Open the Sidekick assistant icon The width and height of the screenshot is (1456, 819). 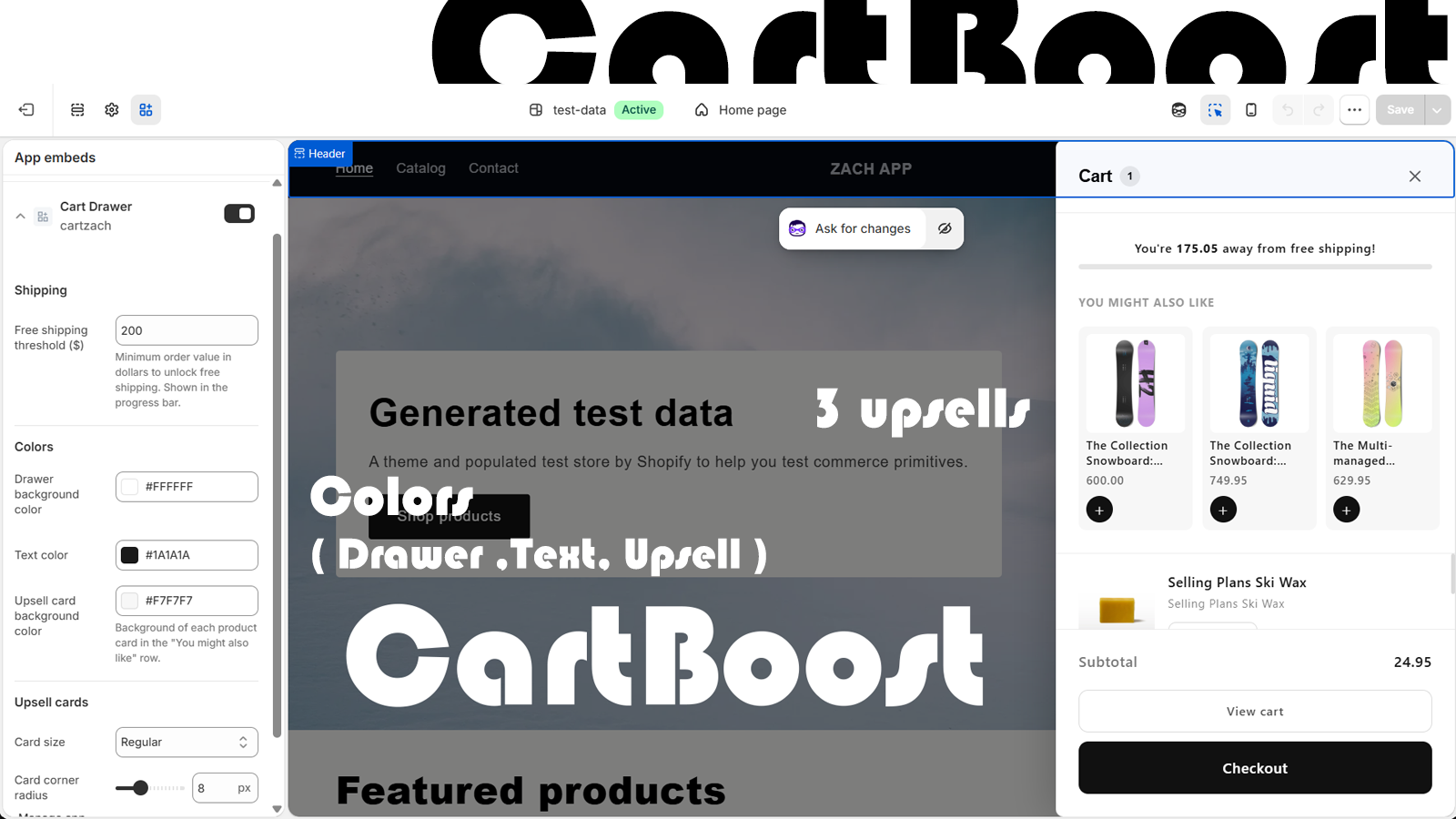tap(1179, 110)
